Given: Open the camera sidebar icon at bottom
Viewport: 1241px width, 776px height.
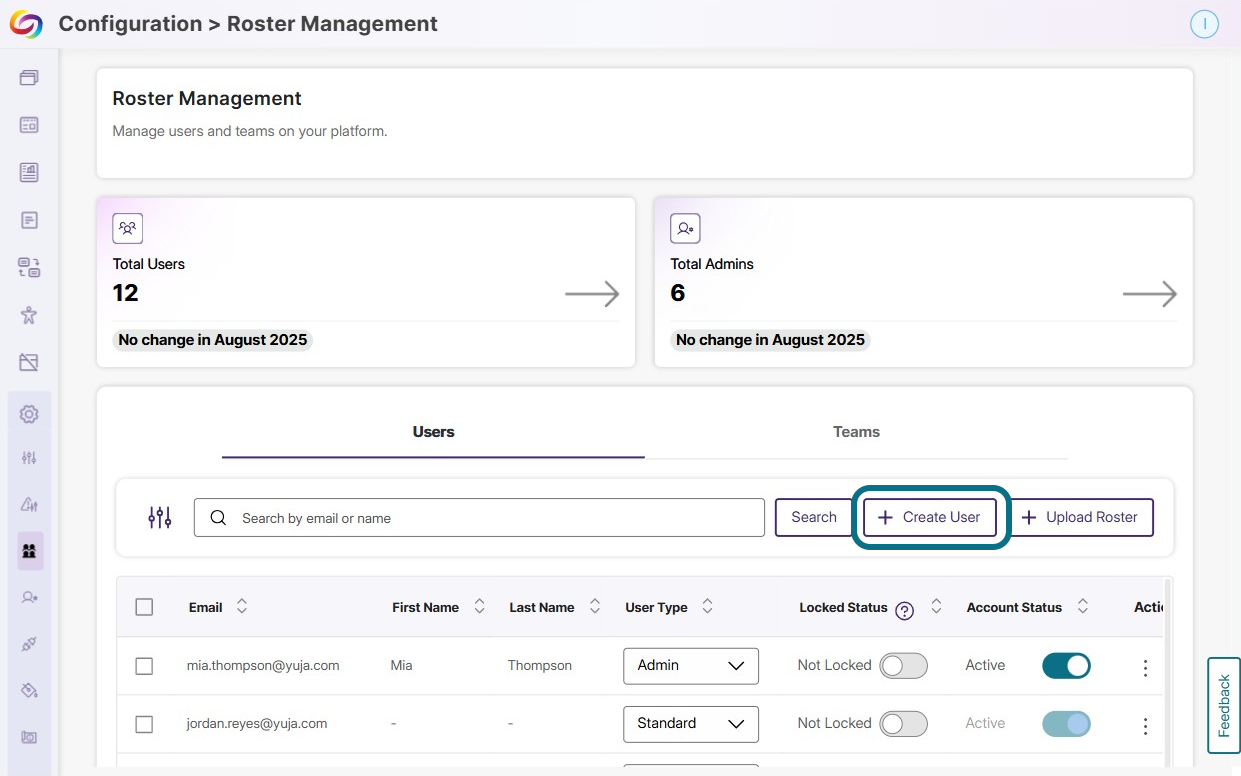Looking at the screenshot, I should pos(29,737).
